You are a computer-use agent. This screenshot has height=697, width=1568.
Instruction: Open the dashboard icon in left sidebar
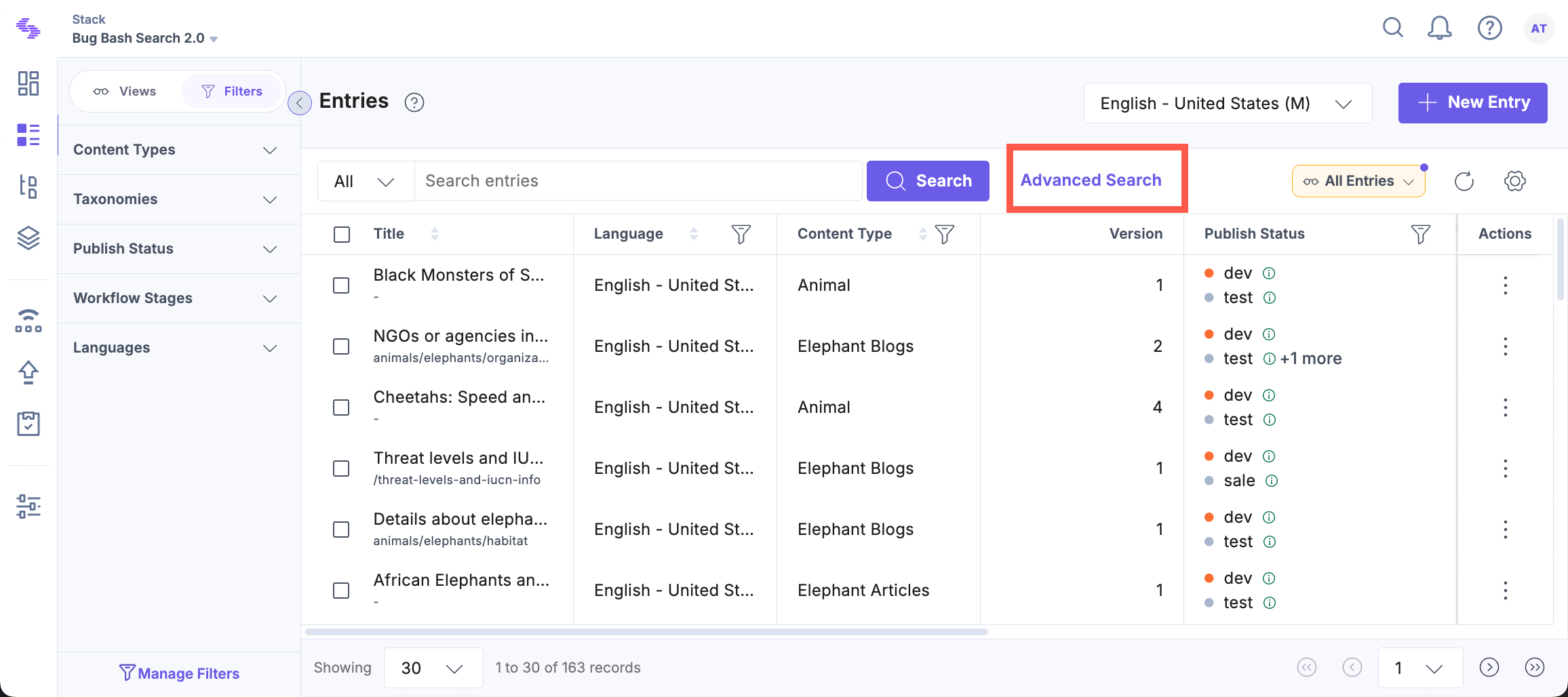point(28,83)
